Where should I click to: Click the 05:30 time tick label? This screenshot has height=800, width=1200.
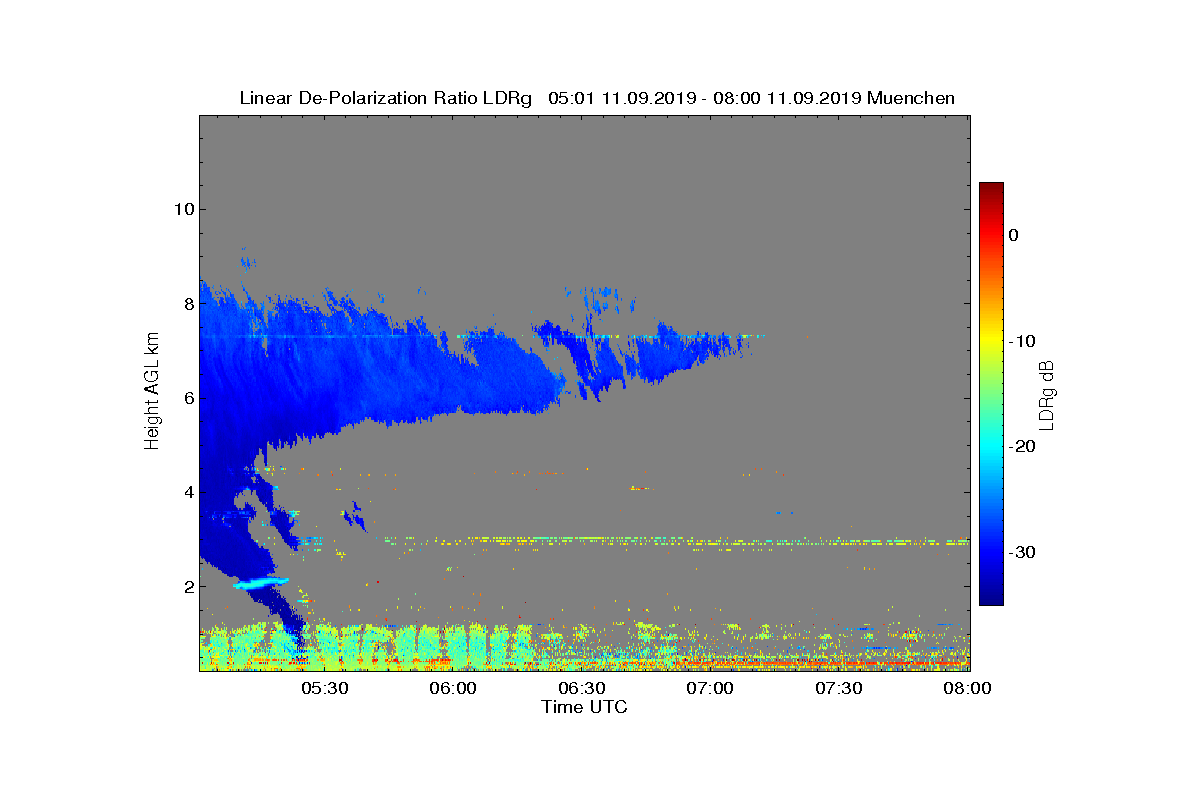click(x=324, y=688)
